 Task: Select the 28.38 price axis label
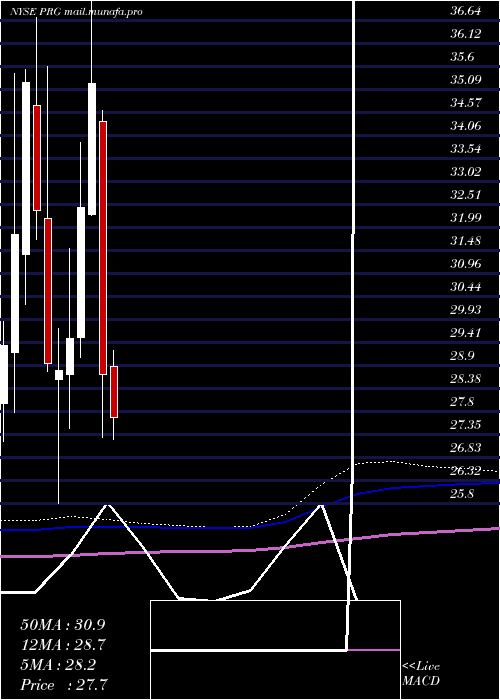466,378
